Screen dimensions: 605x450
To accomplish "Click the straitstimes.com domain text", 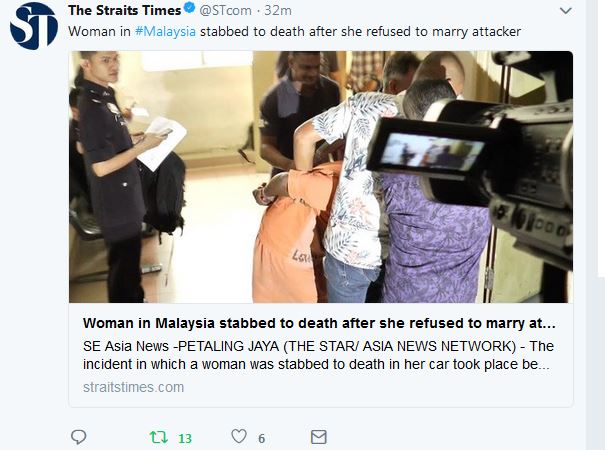I will (134, 387).
